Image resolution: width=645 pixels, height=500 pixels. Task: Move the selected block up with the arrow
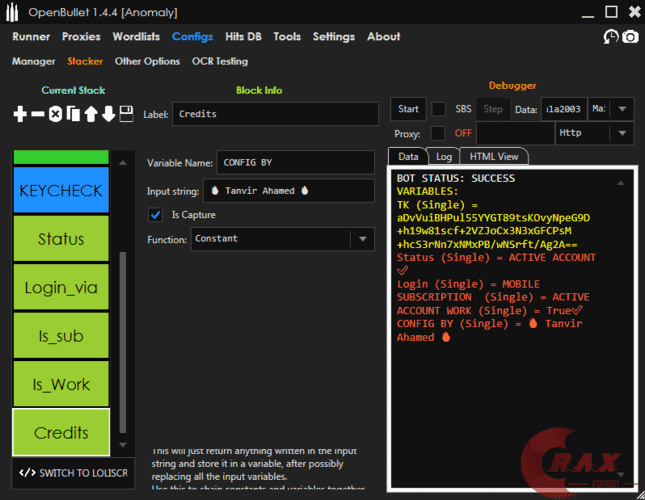click(x=90, y=114)
